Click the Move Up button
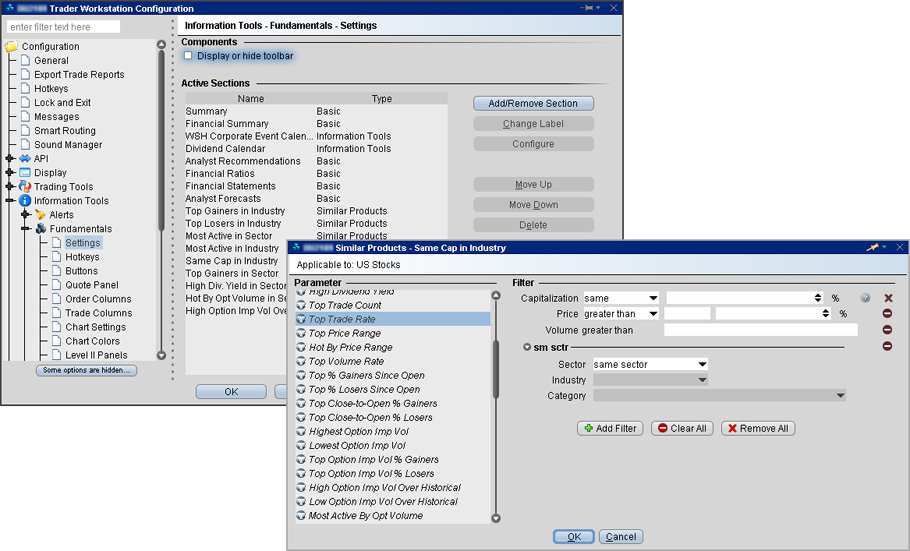The width and height of the screenshot is (910, 551). pyautogui.click(x=533, y=185)
